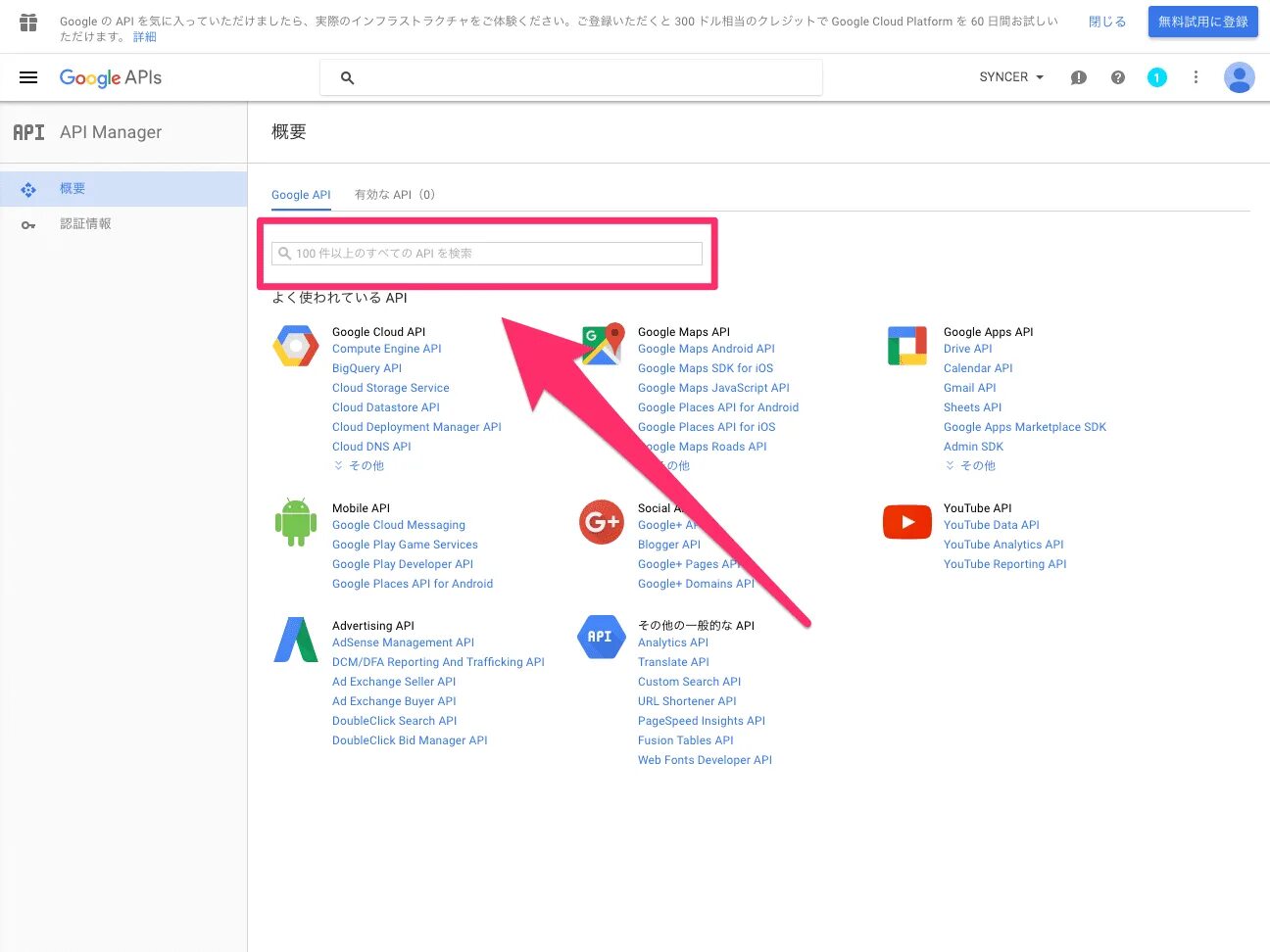This screenshot has width=1270, height=952.
Task: Select 概要 in the sidebar
Action: pyautogui.click(x=123, y=189)
